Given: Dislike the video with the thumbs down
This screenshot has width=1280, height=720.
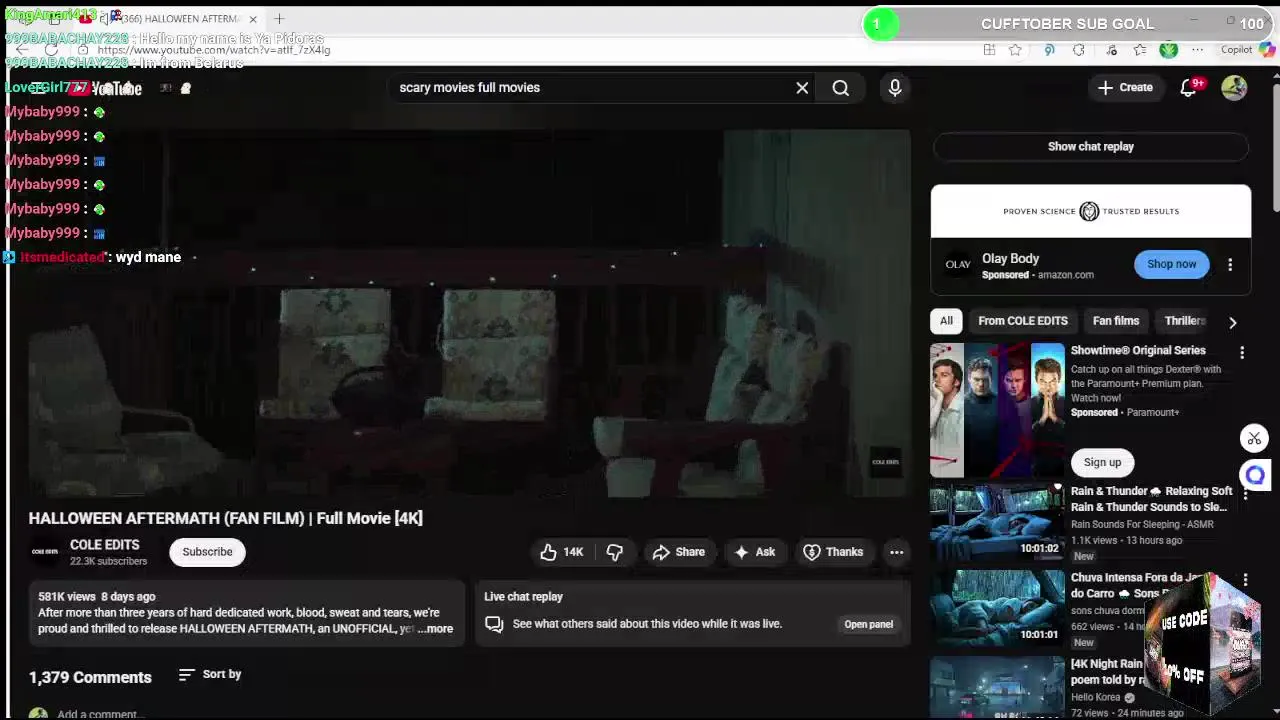Looking at the screenshot, I should 615,552.
